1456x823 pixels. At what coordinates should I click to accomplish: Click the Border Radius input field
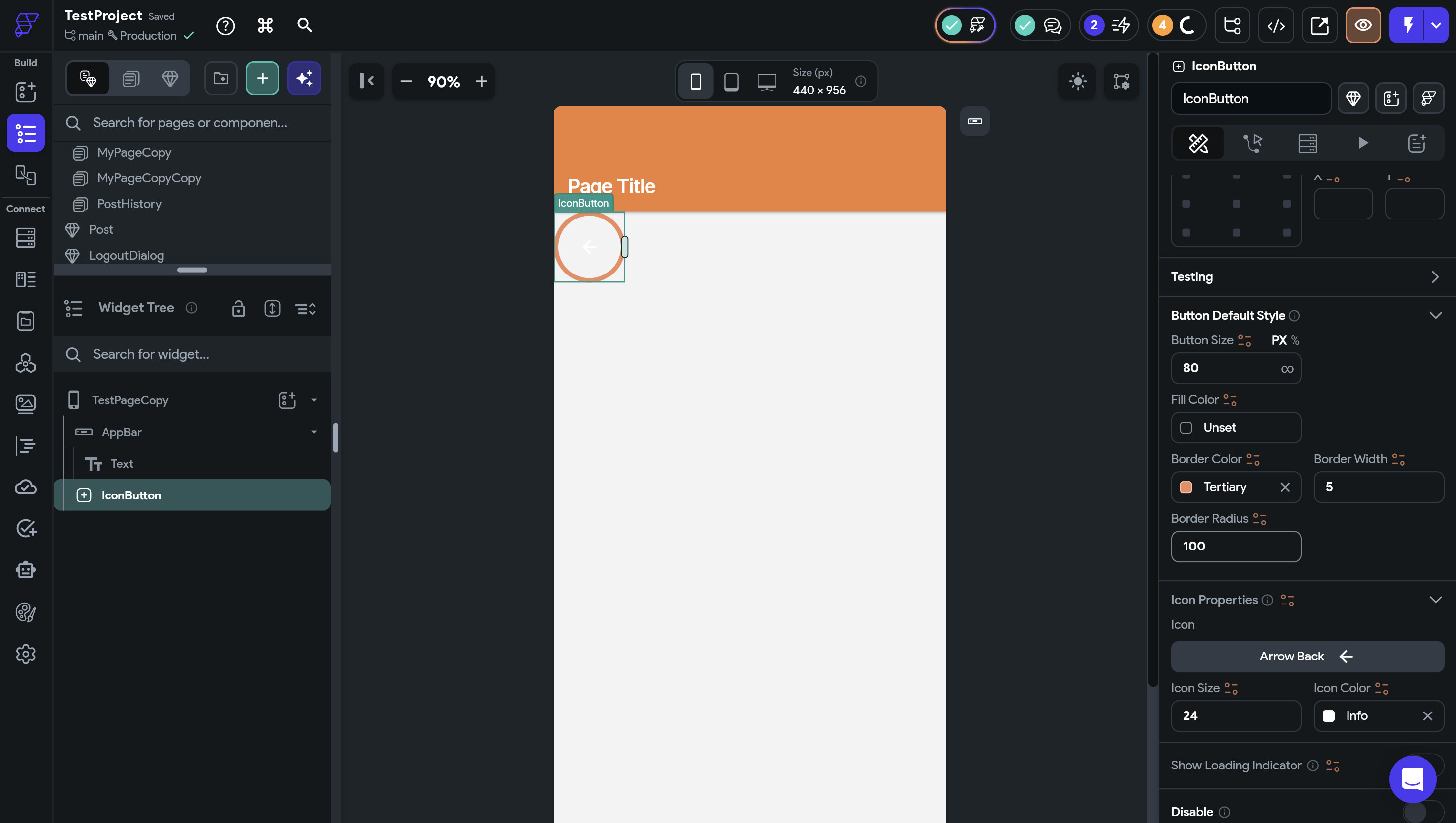[1236, 546]
